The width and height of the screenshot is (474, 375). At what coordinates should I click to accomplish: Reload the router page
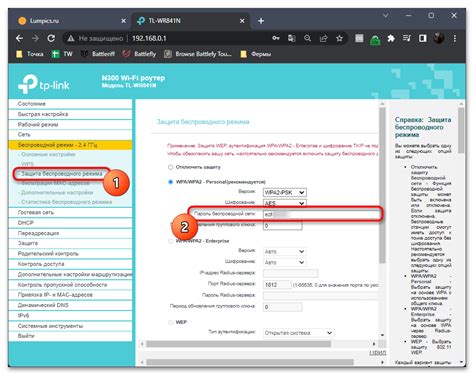pyautogui.click(x=51, y=39)
